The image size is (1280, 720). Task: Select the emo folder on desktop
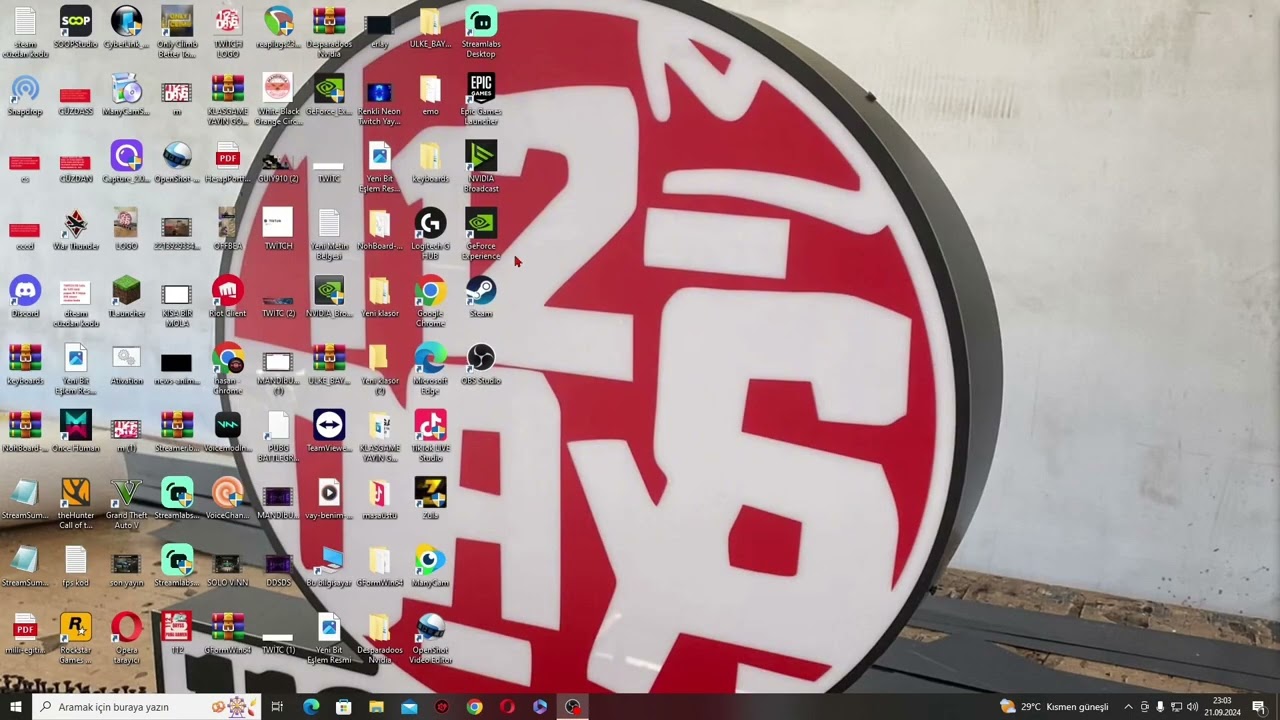click(430, 94)
